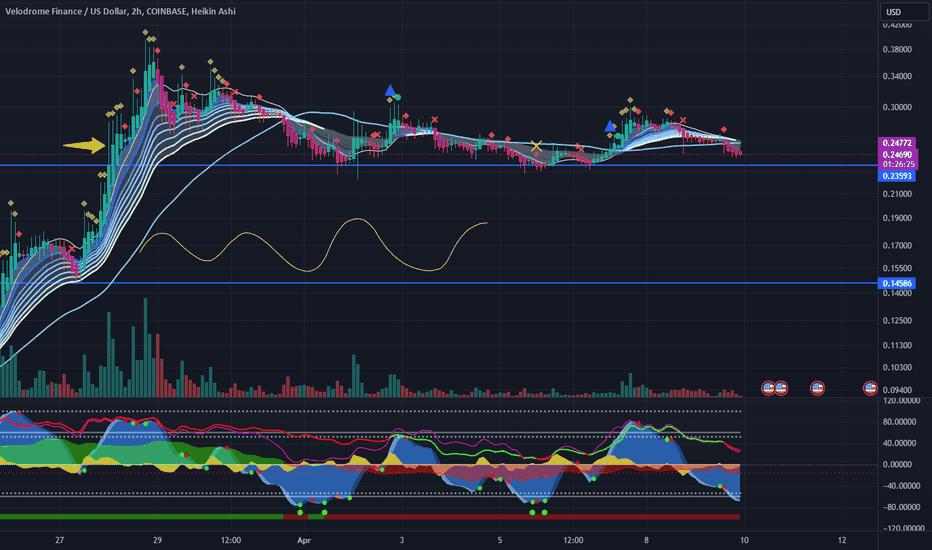
Task: Click the 0.11300 price axis tick
Action: 897,345
